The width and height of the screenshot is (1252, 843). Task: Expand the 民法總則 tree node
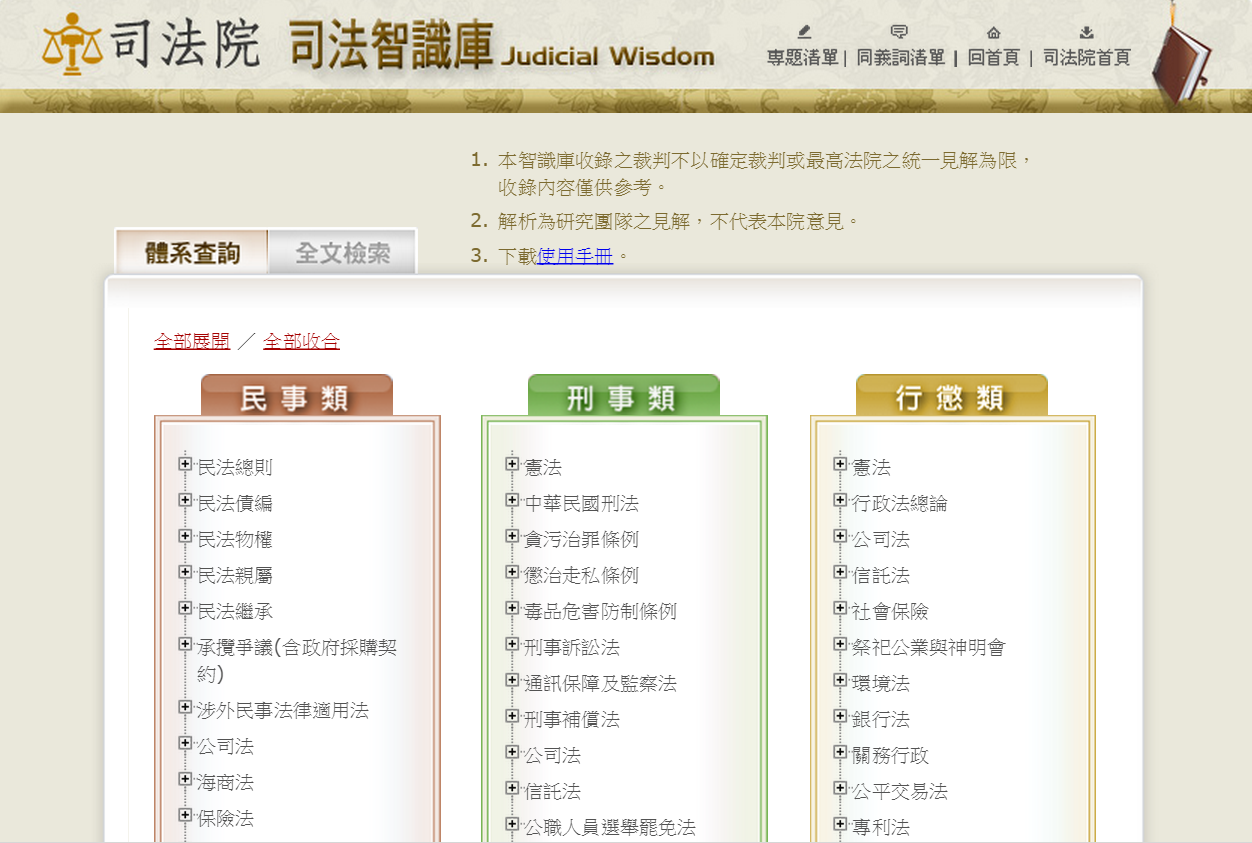pyautogui.click(x=185, y=464)
